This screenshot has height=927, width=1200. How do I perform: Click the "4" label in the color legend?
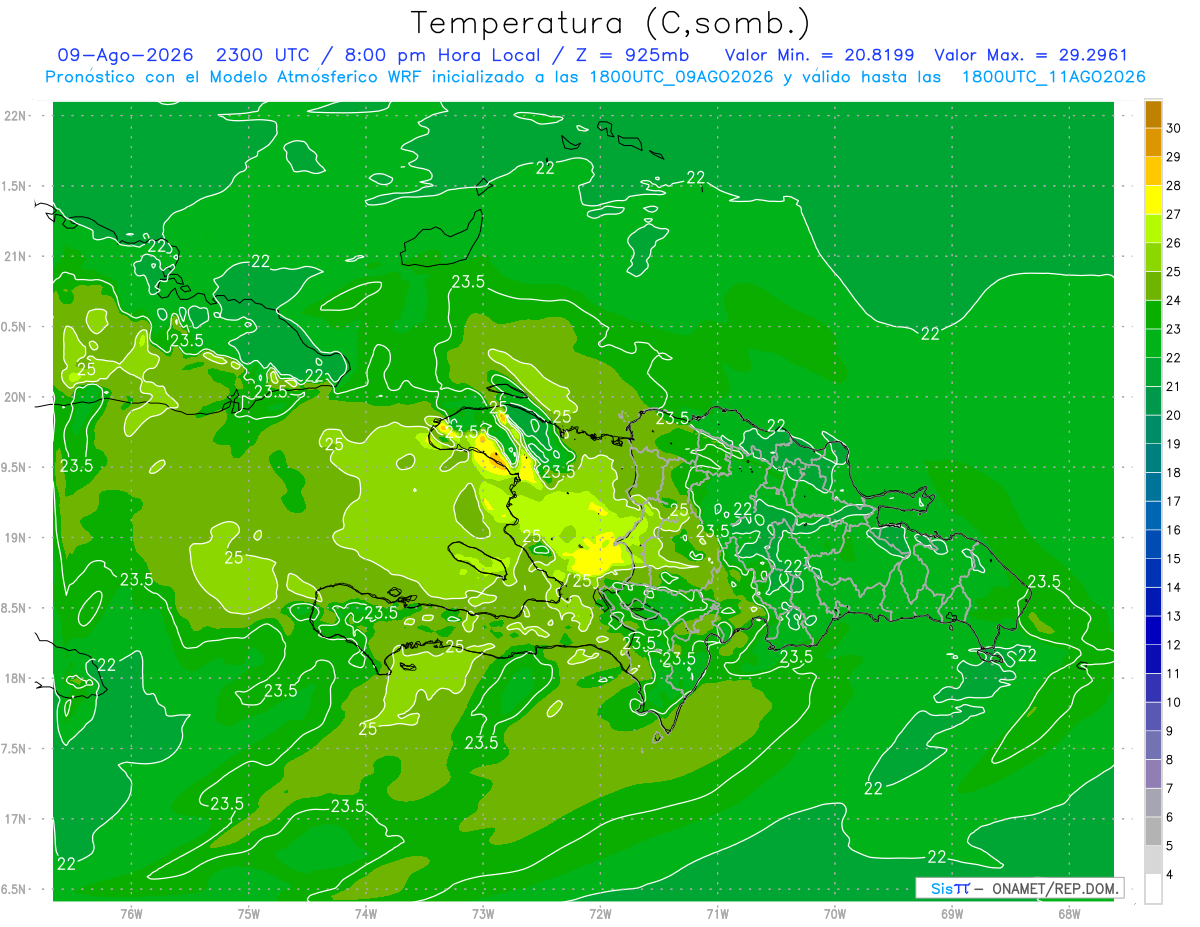pos(1169,875)
